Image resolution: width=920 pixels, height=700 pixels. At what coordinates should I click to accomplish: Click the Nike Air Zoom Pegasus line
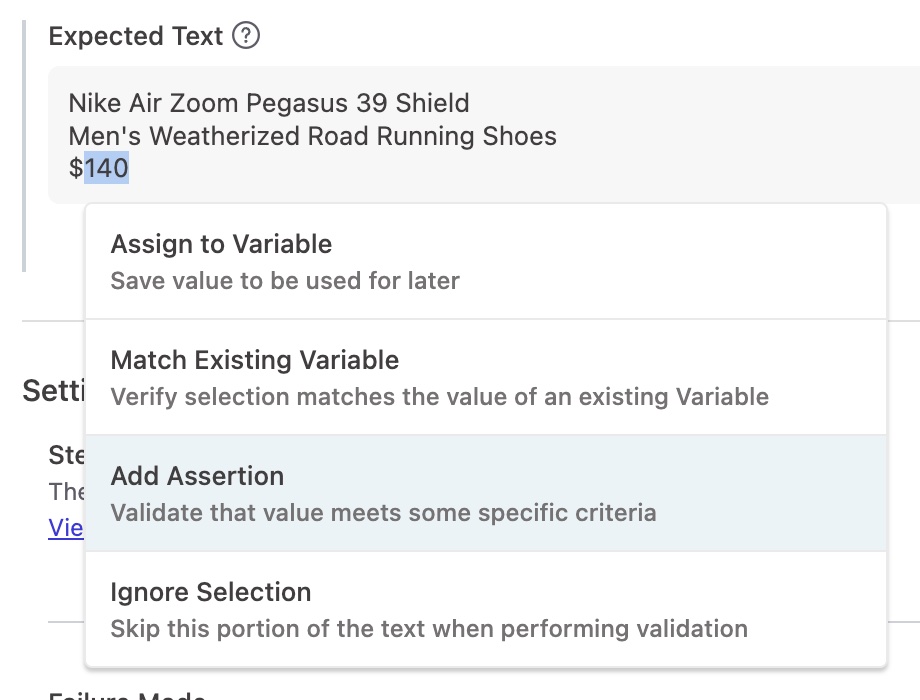pos(268,103)
